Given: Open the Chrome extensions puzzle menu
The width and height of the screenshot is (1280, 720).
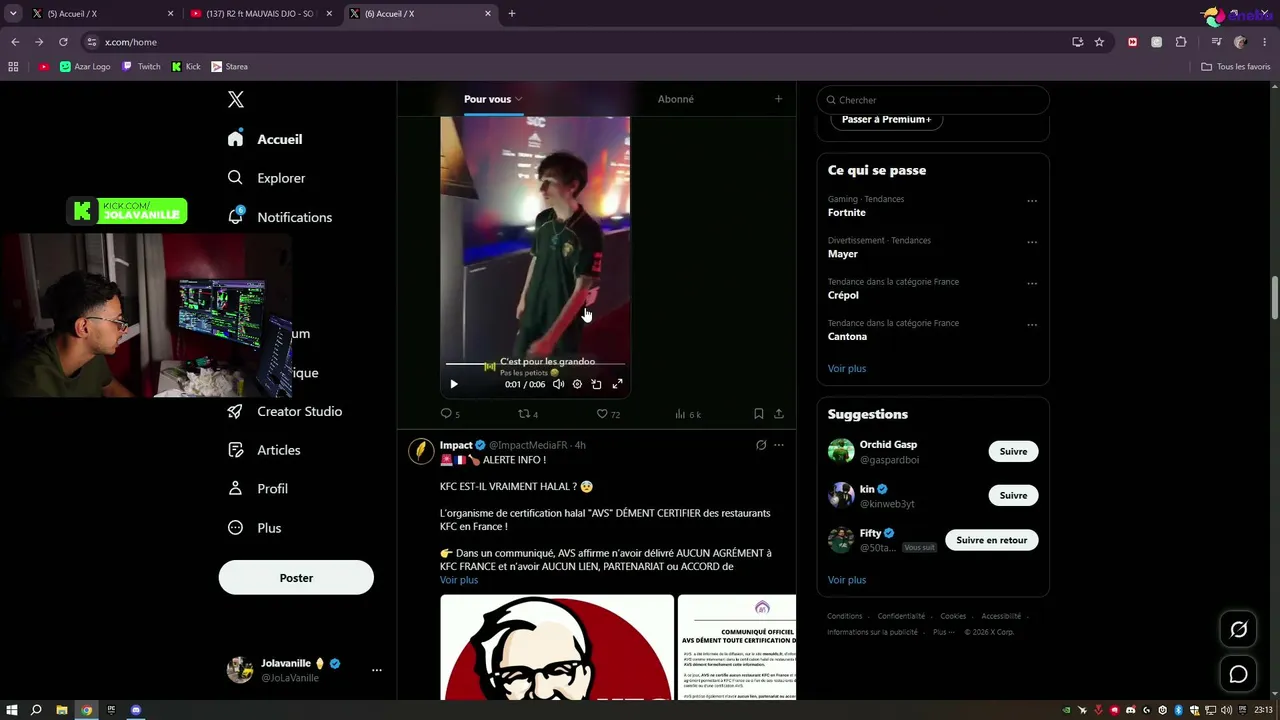Looking at the screenshot, I should 1181,42.
